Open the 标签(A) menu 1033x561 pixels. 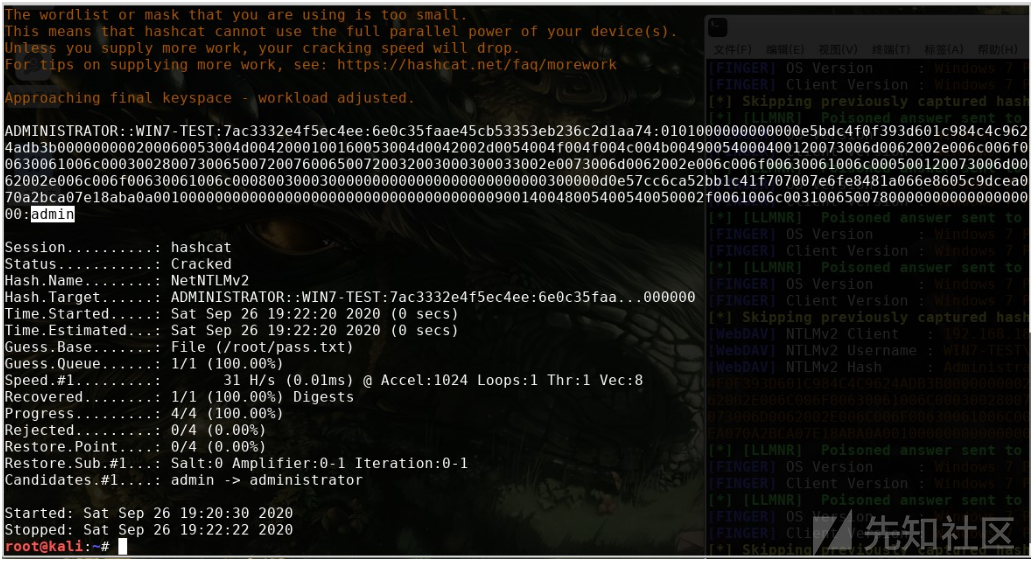(944, 50)
